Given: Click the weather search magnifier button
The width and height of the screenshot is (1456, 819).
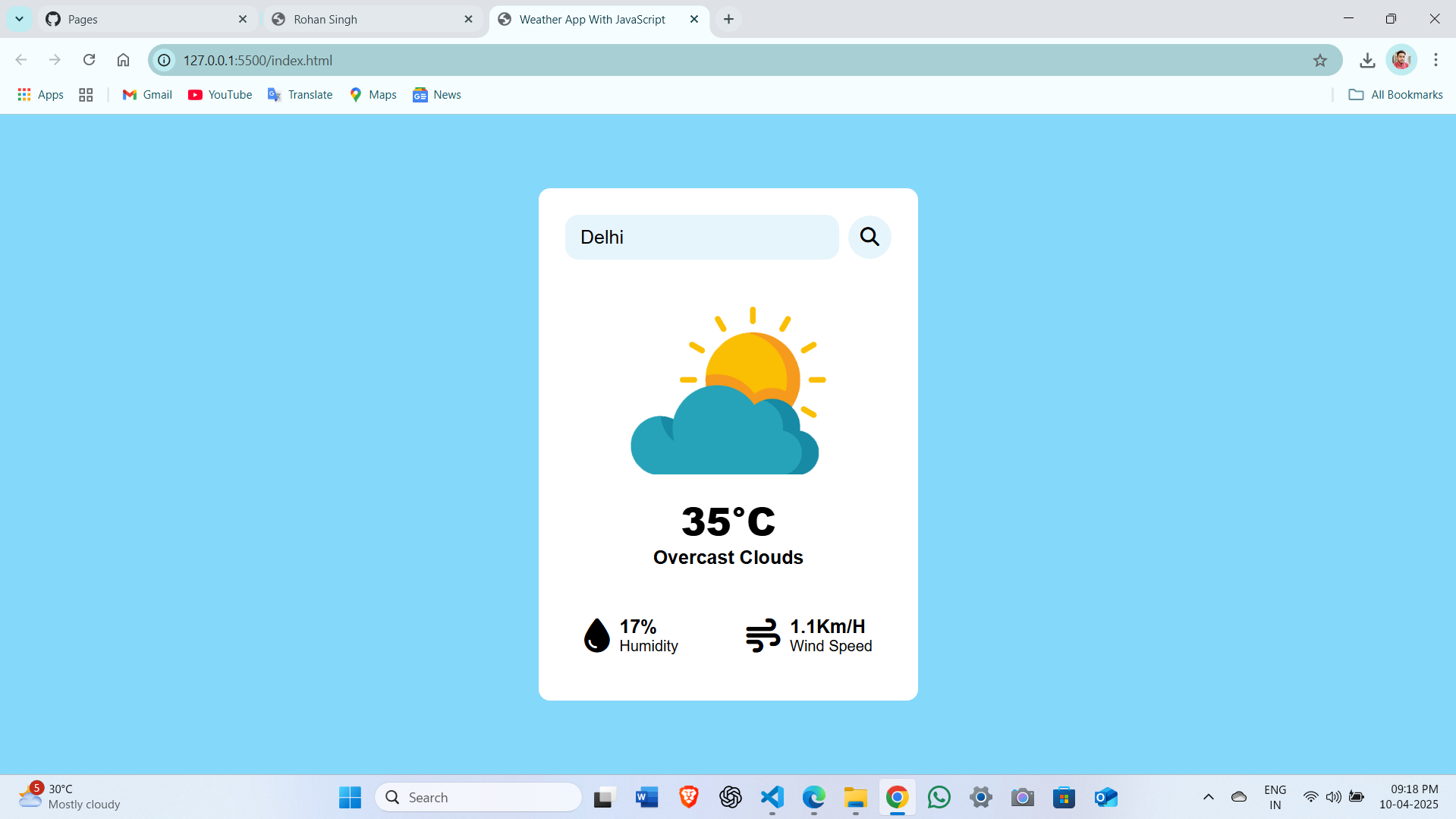Looking at the screenshot, I should pyautogui.click(x=870, y=237).
